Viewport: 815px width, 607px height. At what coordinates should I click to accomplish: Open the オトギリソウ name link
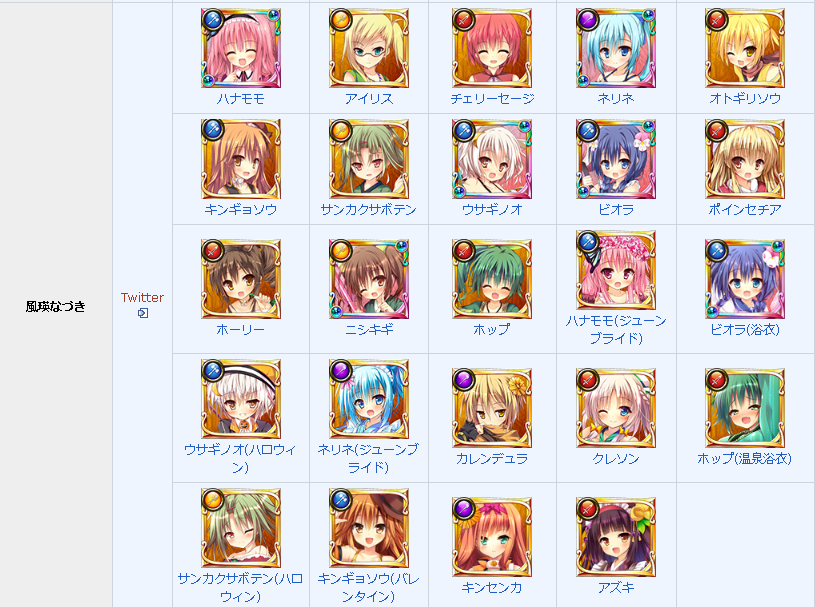(745, 99)
